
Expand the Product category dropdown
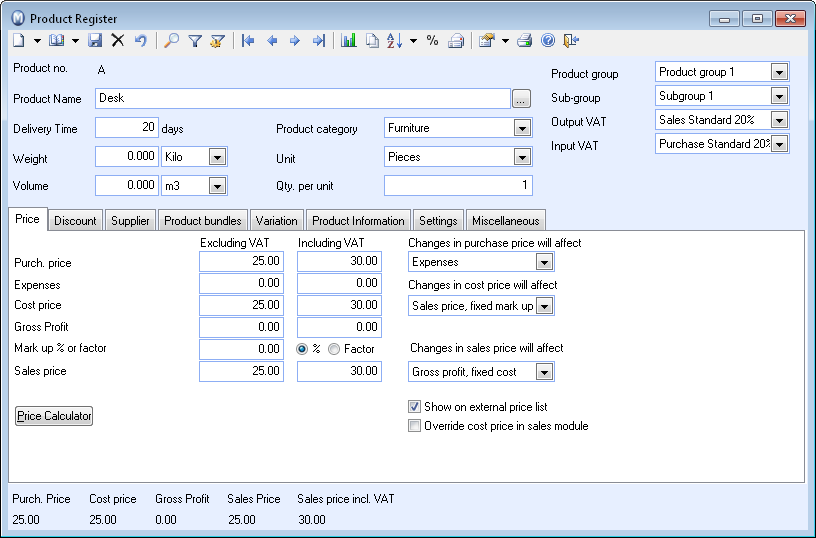521,128
